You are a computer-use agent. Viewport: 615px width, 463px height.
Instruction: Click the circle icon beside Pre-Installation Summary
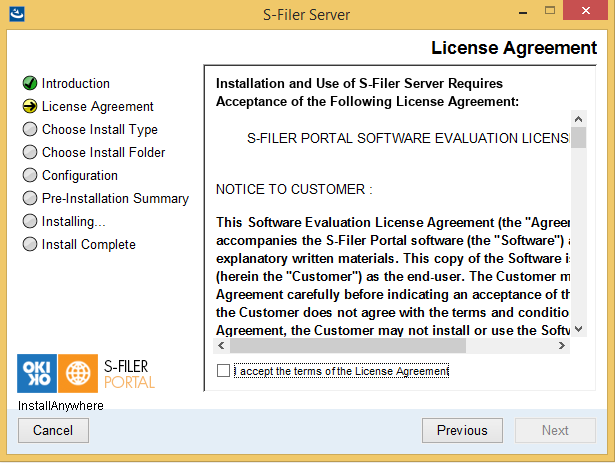(30, 198)
